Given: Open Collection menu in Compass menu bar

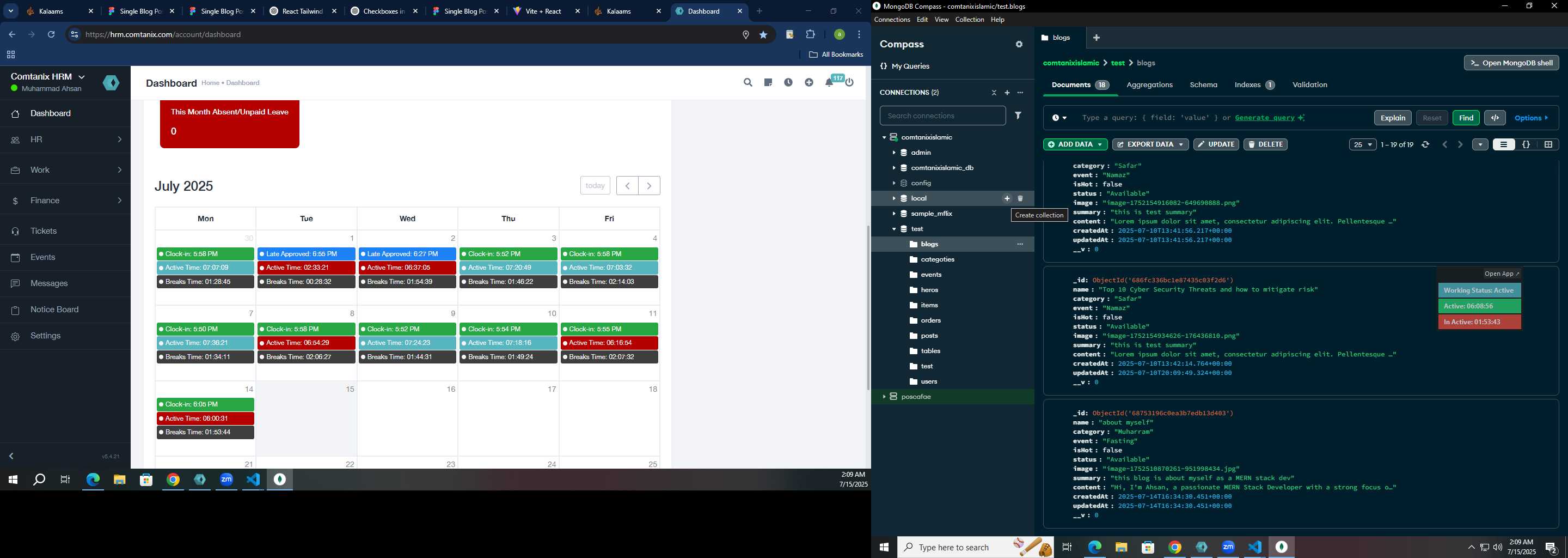Looking at the screenshot, I should [x=969, y=20].
